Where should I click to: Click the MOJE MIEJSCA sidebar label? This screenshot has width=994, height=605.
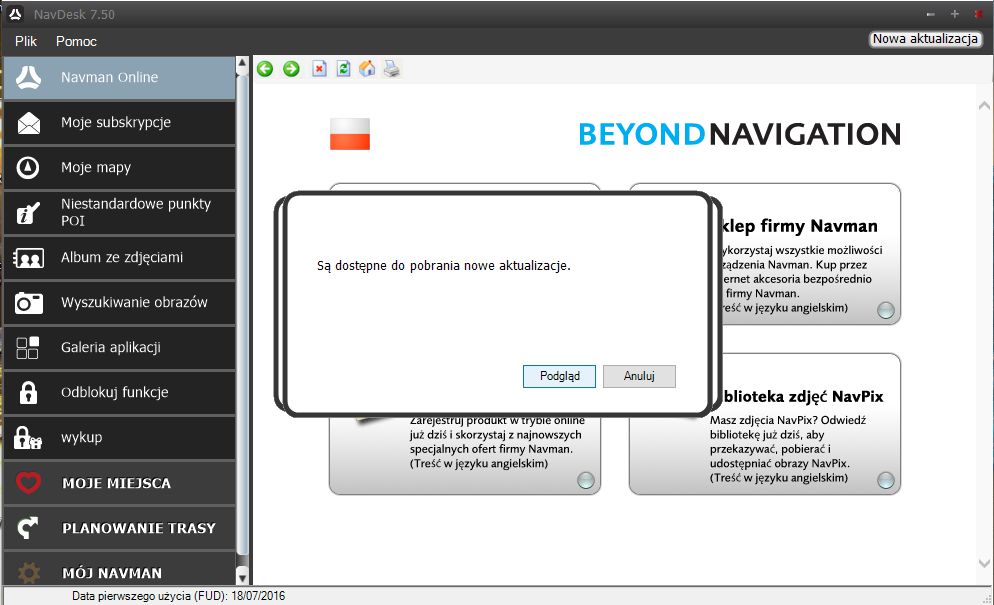[x=117, y=483]
